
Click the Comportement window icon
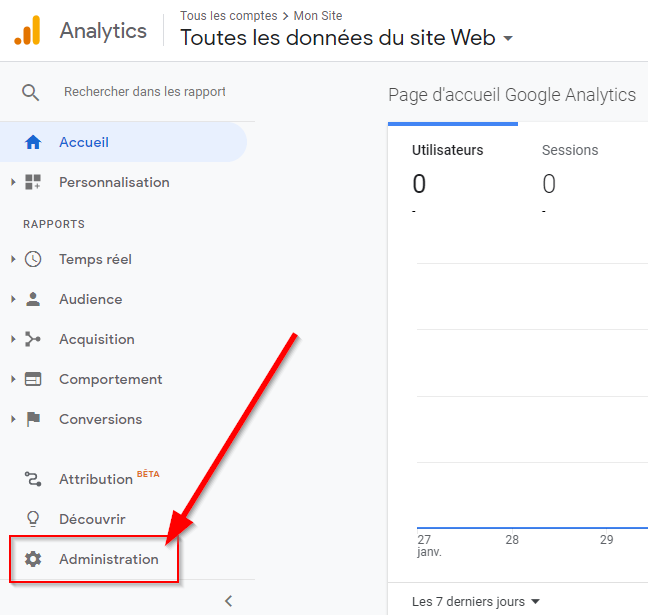33,379
